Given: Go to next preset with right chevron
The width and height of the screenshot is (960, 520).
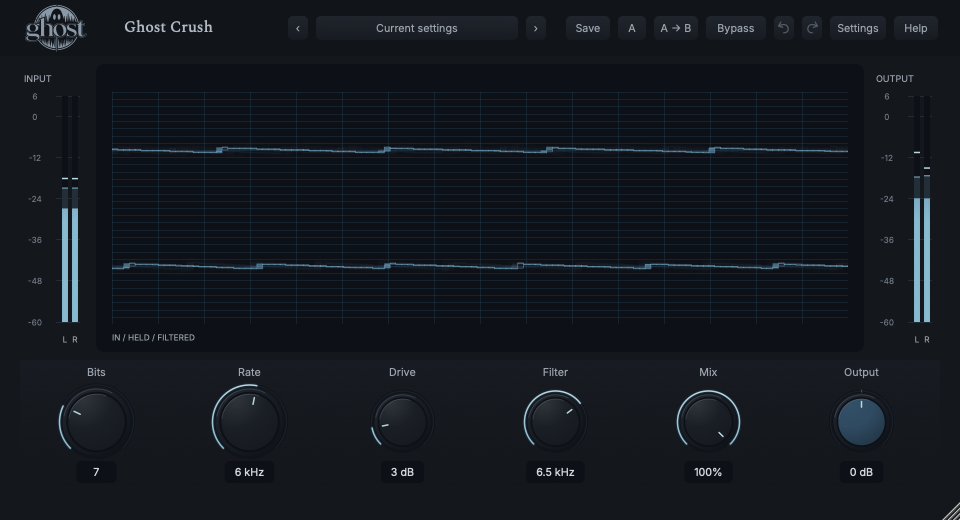Looking at the screenshot, I should pyautogui.click(x=536, y=28).
